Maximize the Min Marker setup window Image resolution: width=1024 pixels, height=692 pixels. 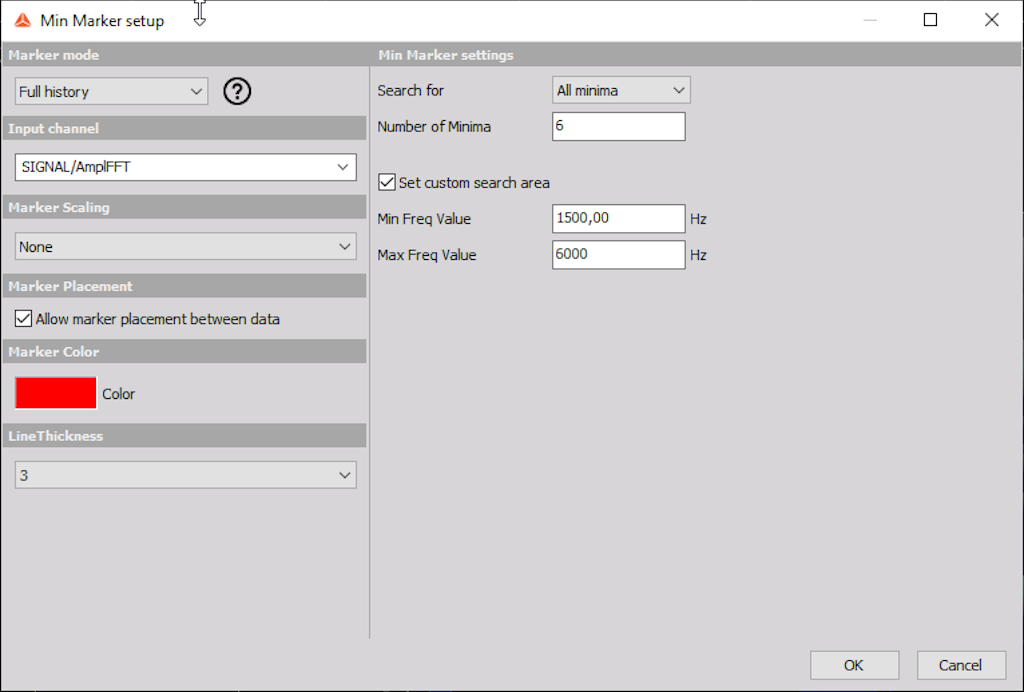(x=931, y=20)
